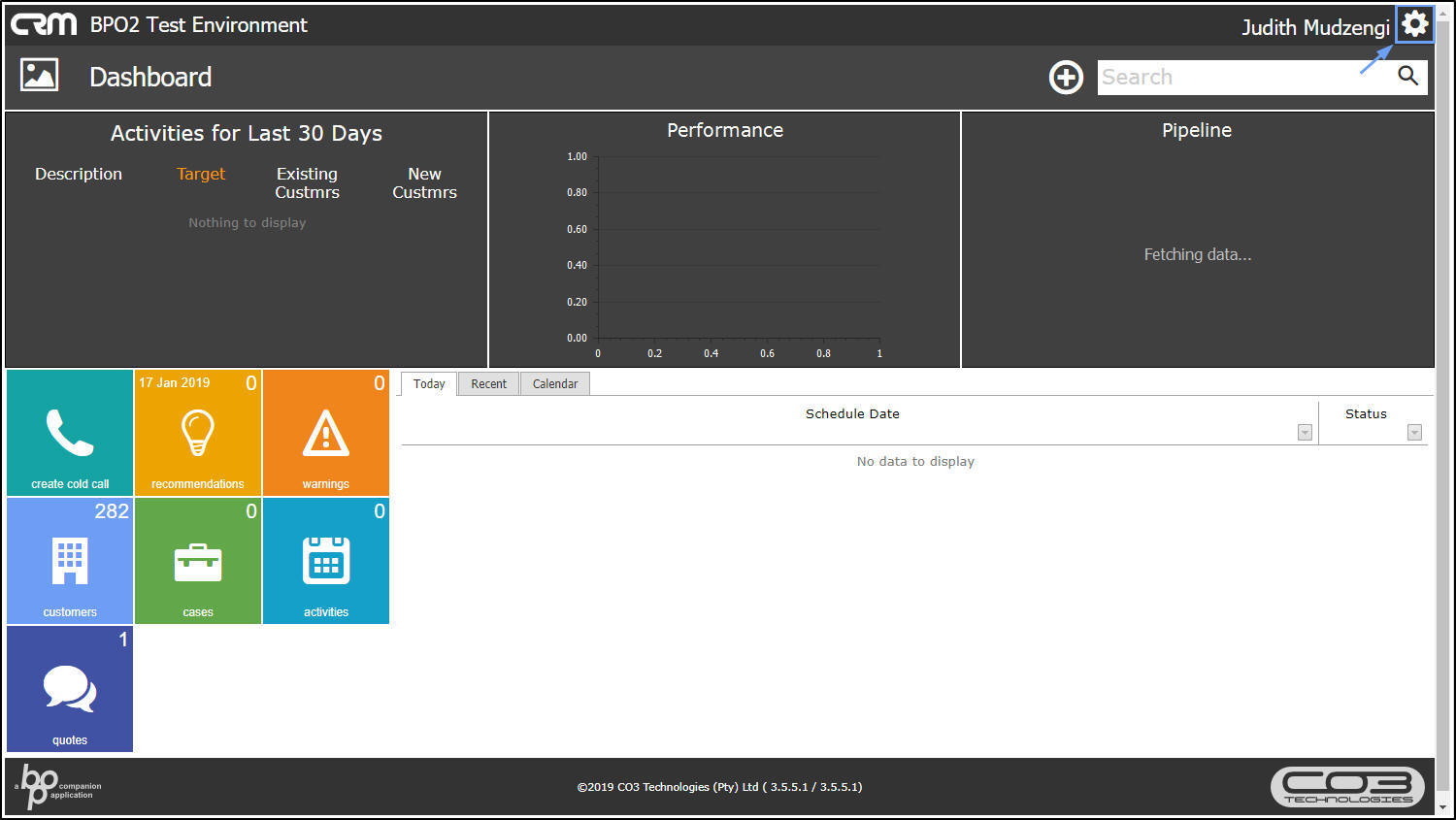1456x820 pixels.
Task: Click the magnifier search icon
Action: pyautogui.click(x=1407, y=77)
